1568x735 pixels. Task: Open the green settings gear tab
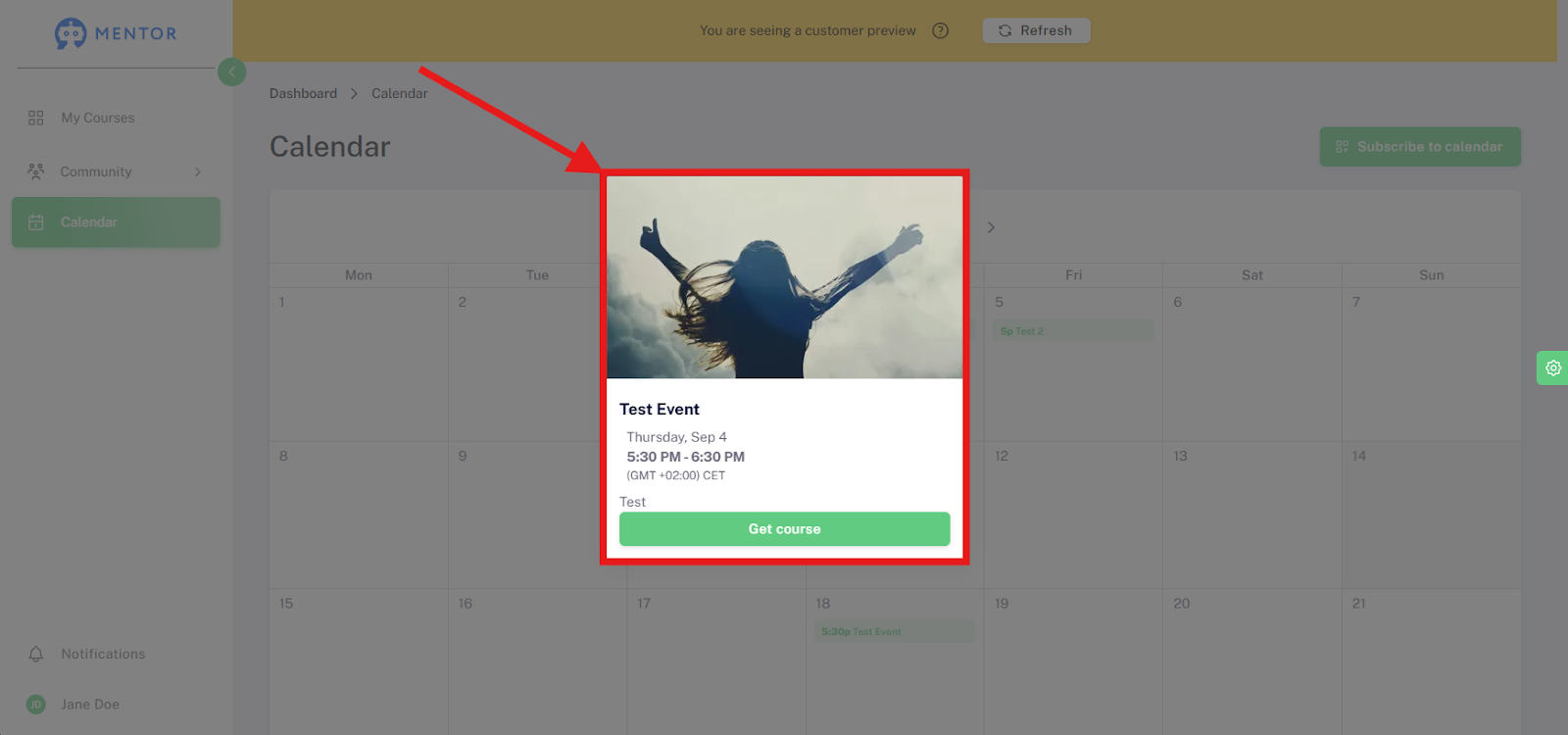click(1552, 368)
